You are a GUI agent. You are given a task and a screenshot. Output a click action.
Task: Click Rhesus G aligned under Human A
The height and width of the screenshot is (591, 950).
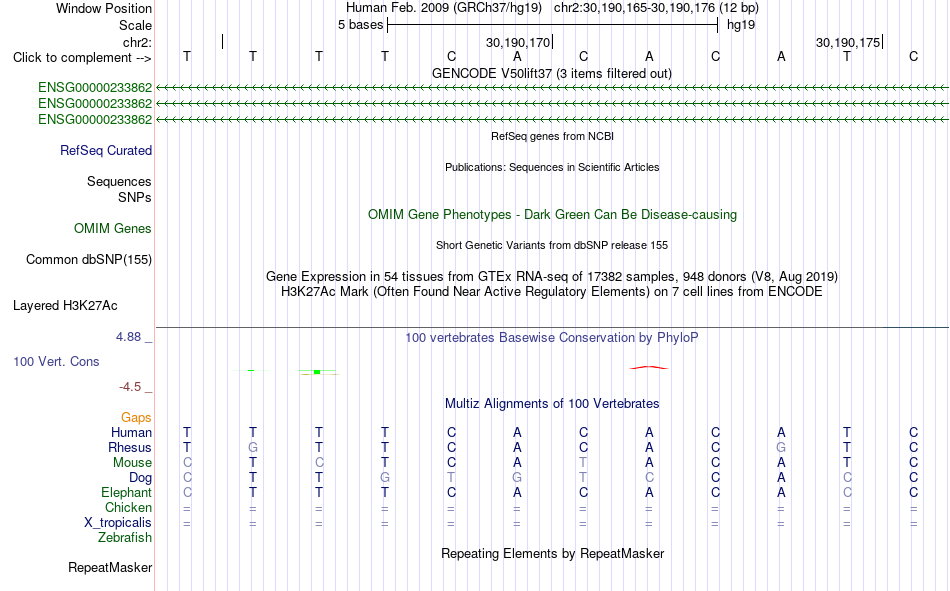(x=781, y=447)
